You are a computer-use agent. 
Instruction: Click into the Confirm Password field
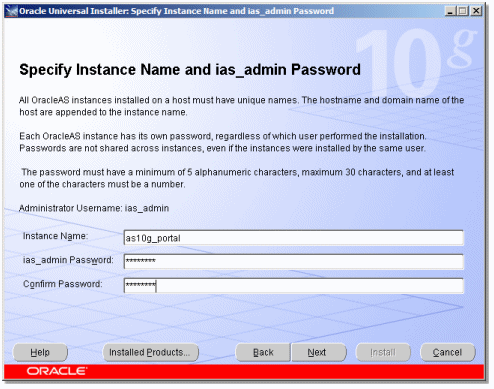pos(294,286)
